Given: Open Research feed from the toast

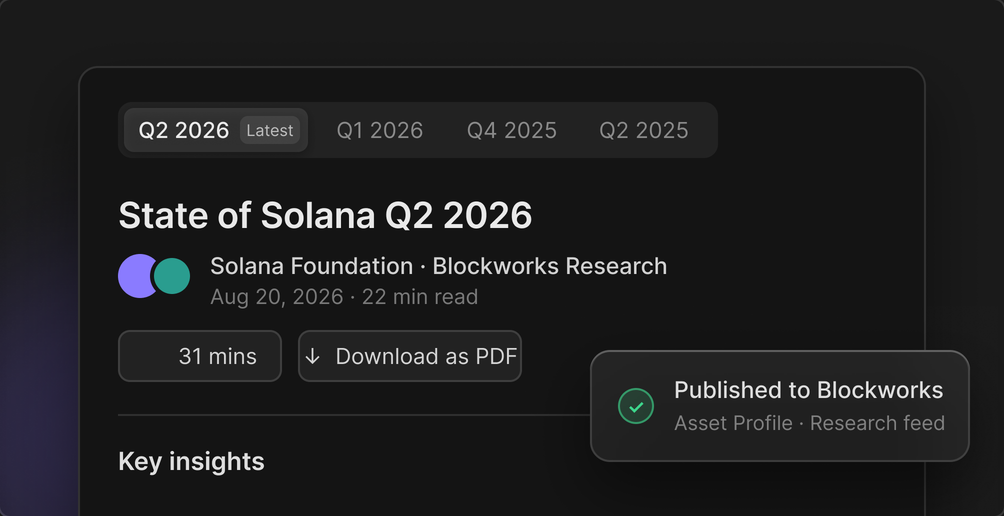Looking at the screenshot, I should point(877,423).
